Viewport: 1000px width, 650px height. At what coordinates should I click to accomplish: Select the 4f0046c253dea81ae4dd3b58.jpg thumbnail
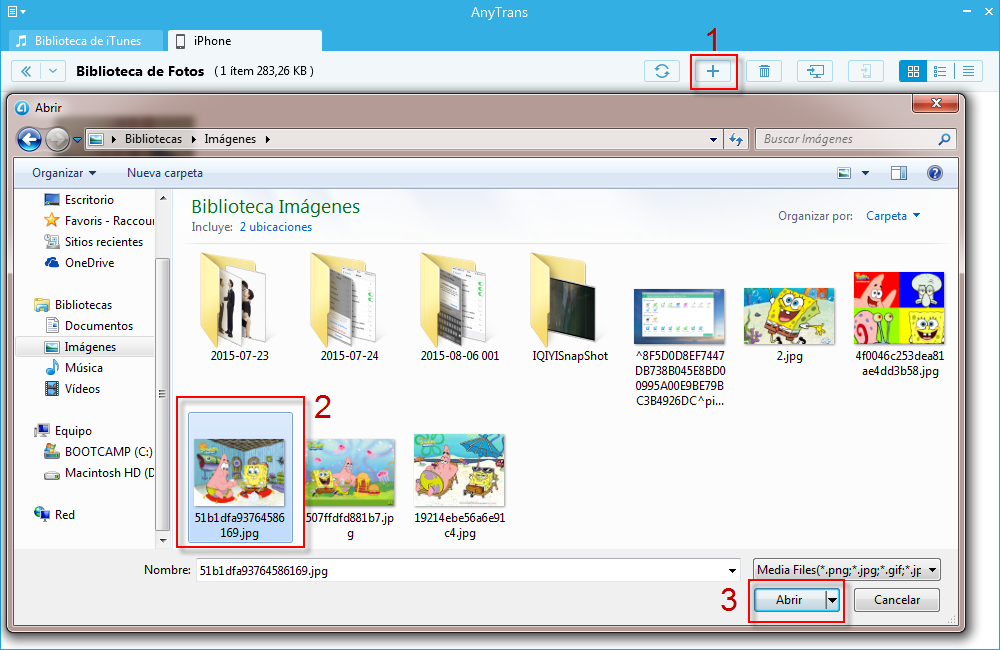(899, 324)
